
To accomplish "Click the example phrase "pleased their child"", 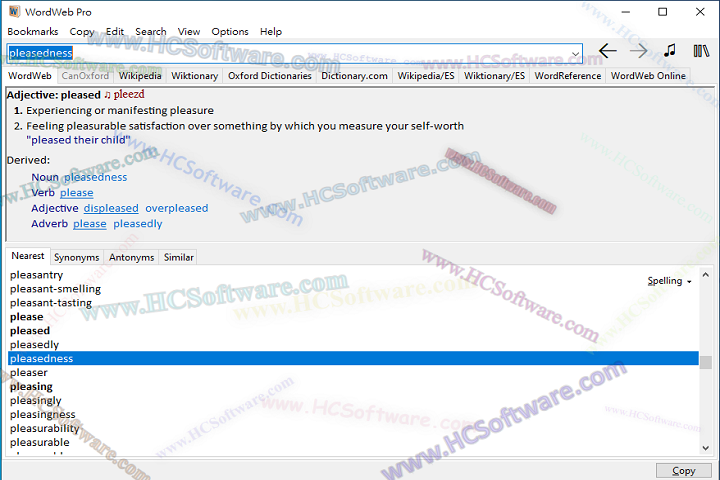I will (78, 140).
